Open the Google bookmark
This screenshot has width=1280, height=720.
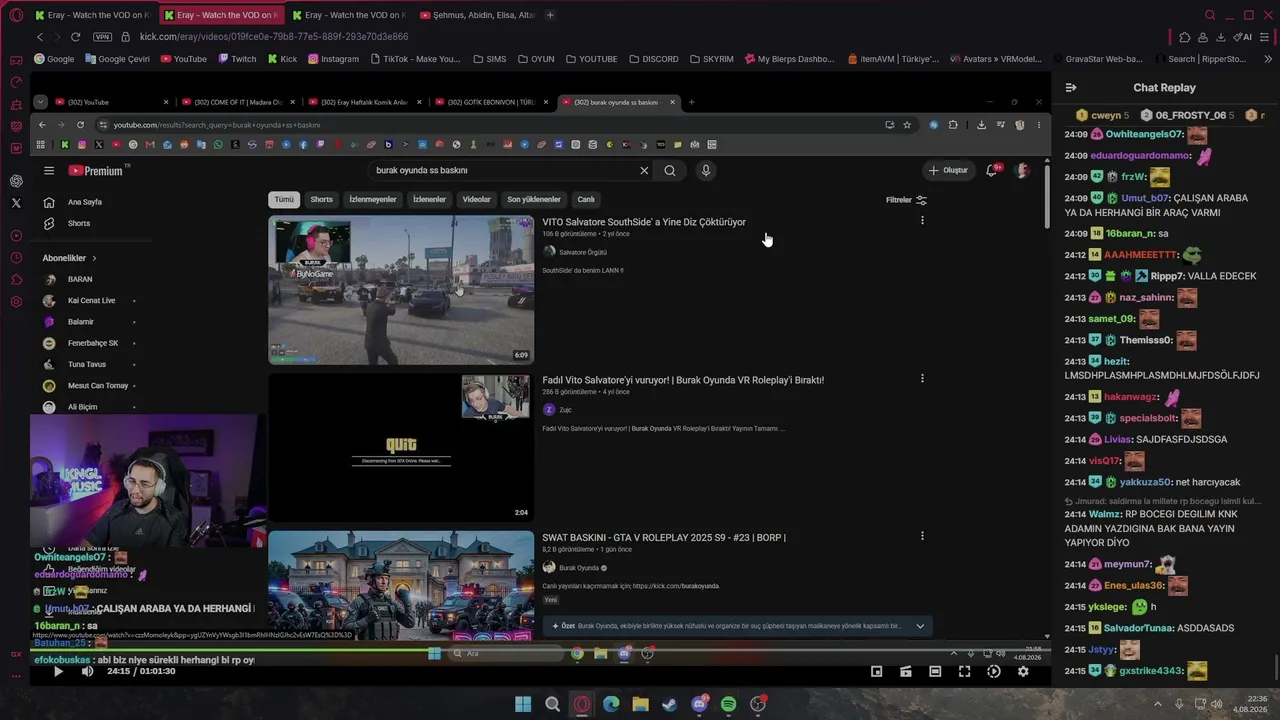tap(54, 59)
